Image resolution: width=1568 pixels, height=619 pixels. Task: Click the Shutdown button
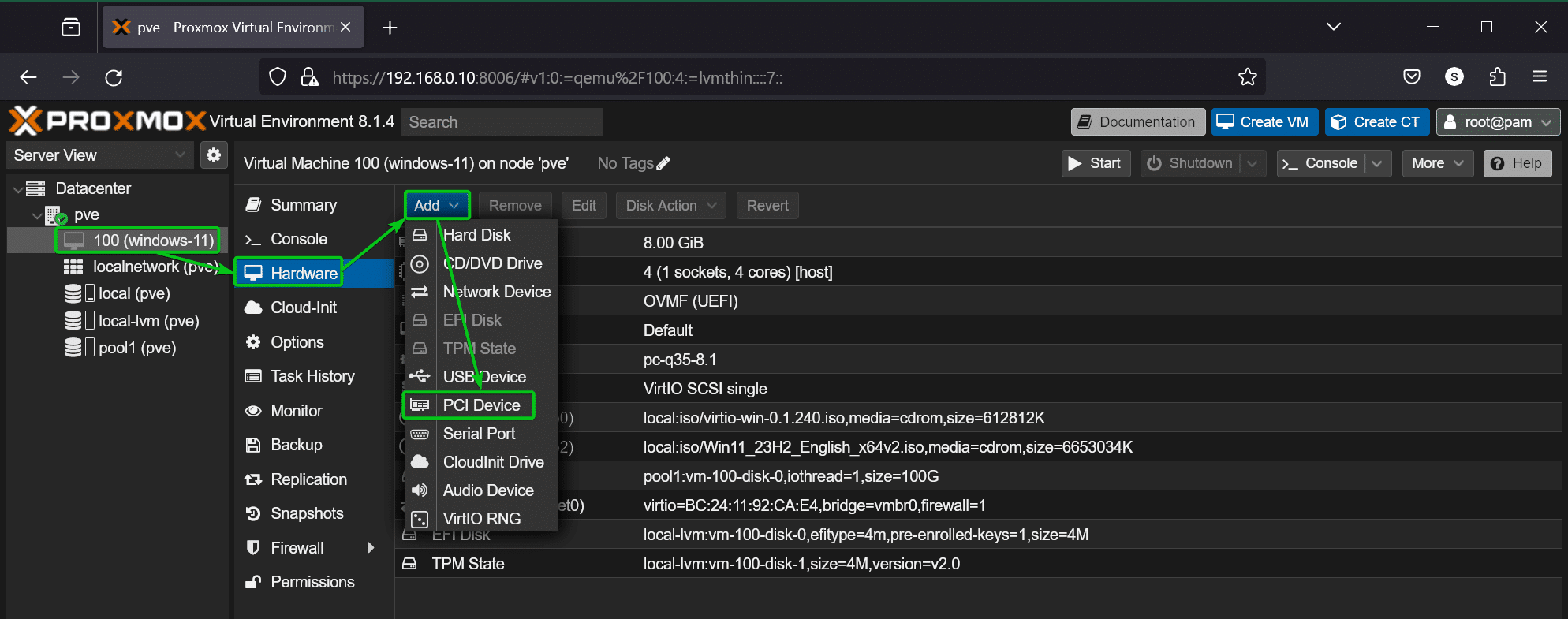[x=1190, y=163]
